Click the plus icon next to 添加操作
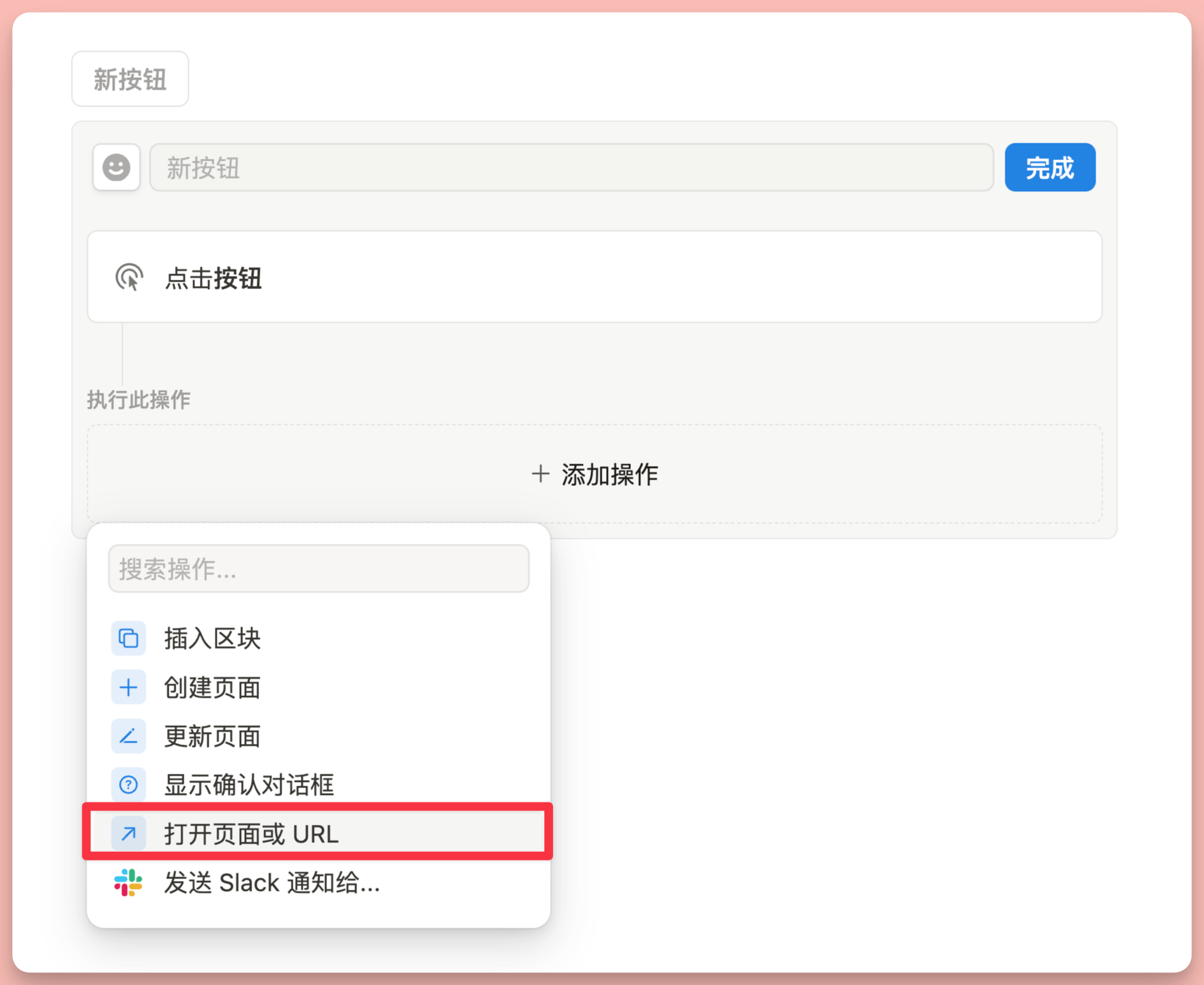The height and width of the screenshot is (985, 1204). pos(540,473)
